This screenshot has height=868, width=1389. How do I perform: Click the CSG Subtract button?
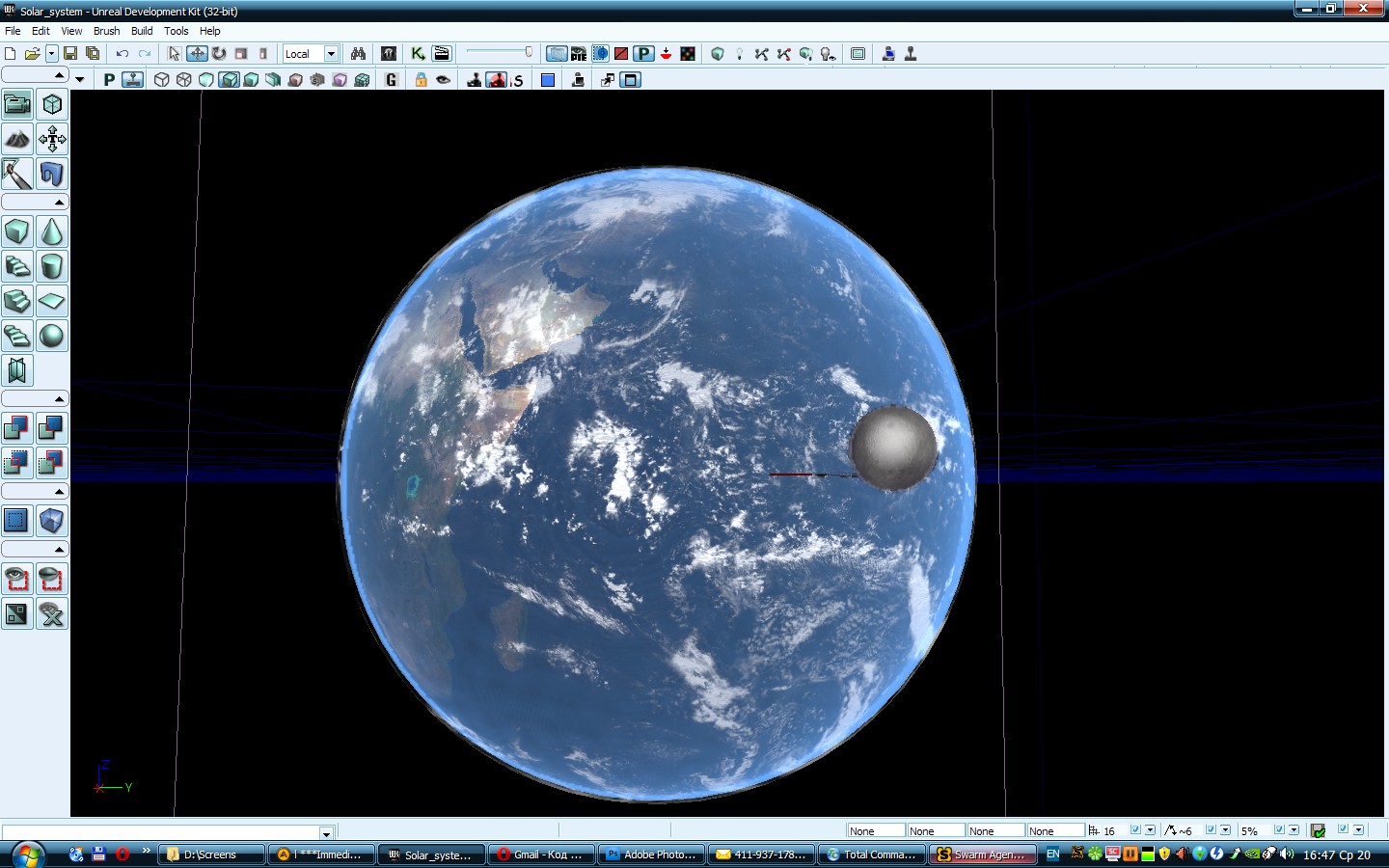click(x=52, y=428)
